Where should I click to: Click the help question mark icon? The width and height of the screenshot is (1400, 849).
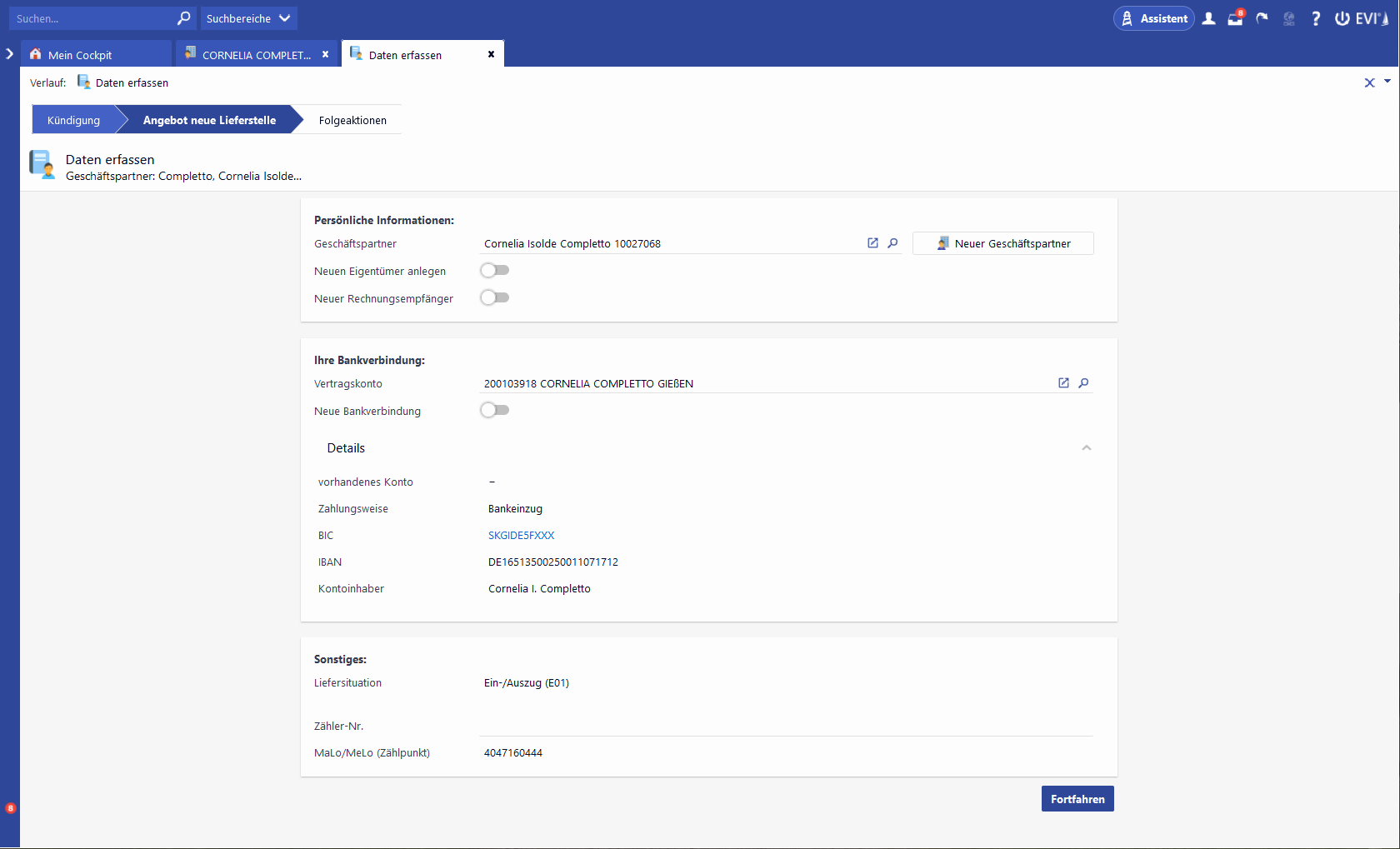click(1316, 18)
